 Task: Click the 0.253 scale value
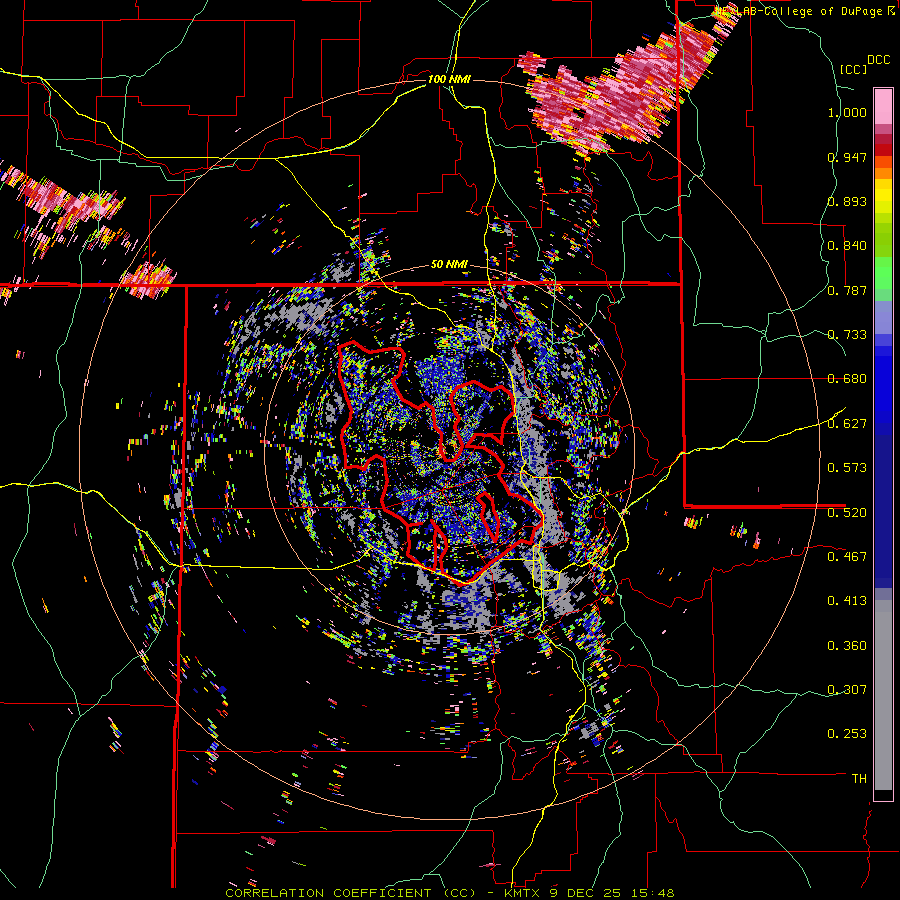847,734
